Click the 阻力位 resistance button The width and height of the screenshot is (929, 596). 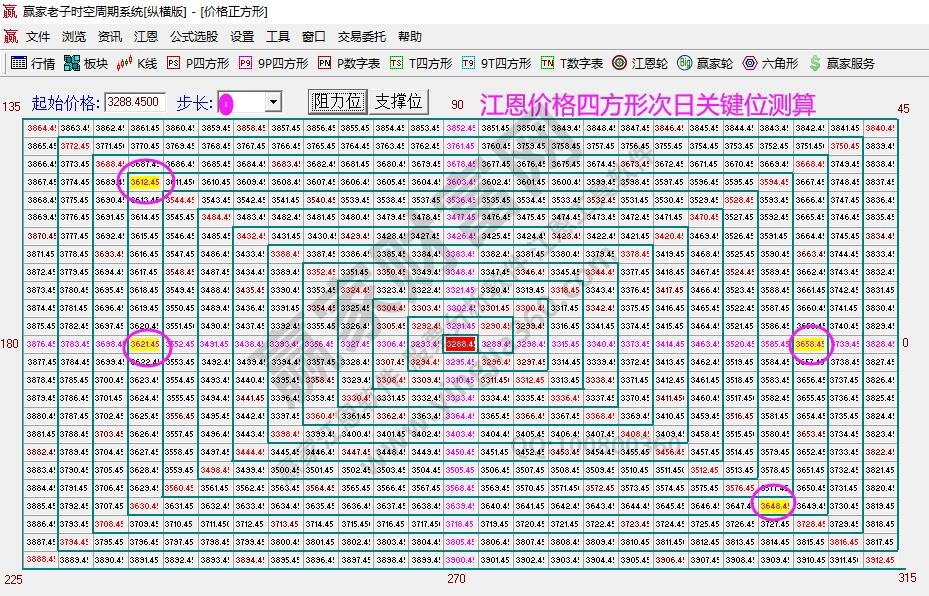pyautogui.click(x=338, y=100)
